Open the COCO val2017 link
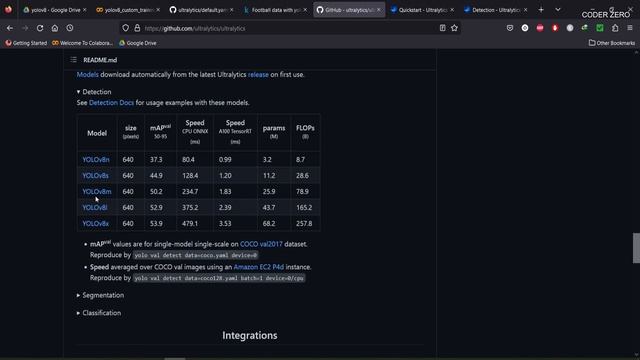Screen dimensions: 640x360 261,244
